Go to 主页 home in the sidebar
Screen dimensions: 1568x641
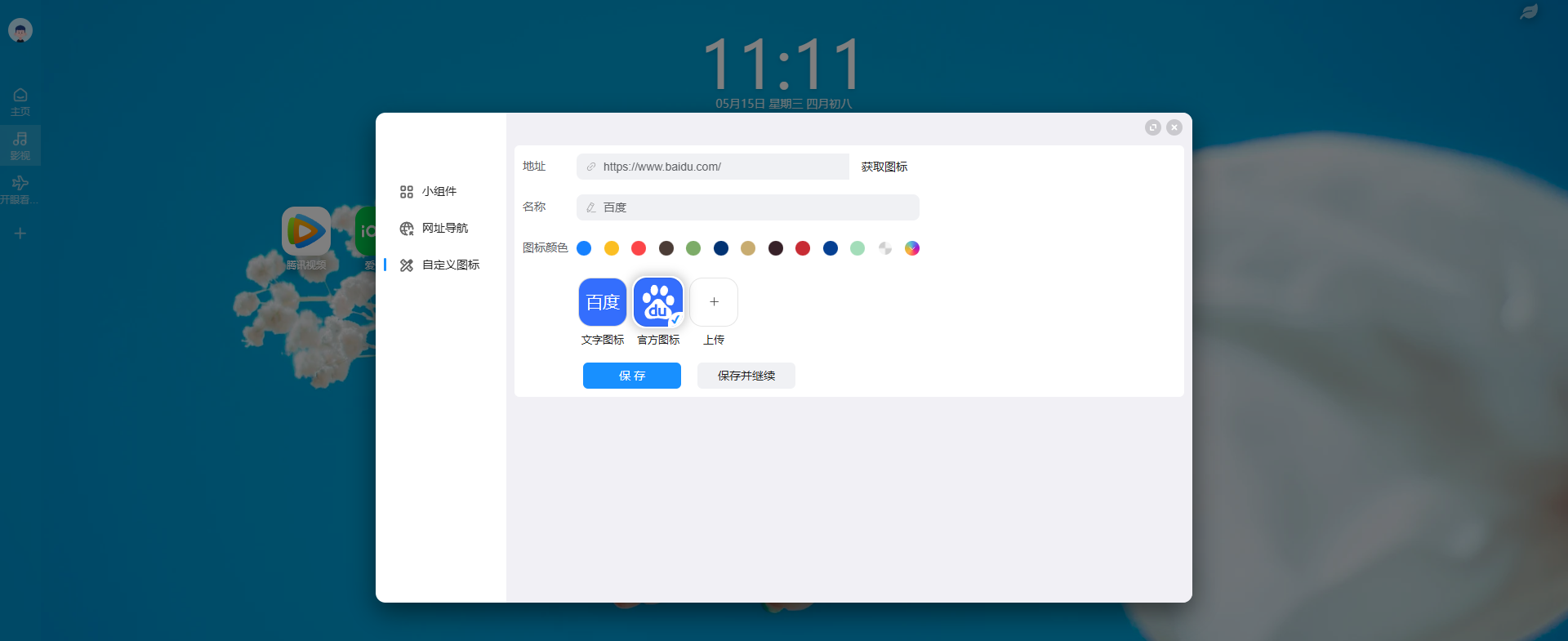(x=20, y=101)
